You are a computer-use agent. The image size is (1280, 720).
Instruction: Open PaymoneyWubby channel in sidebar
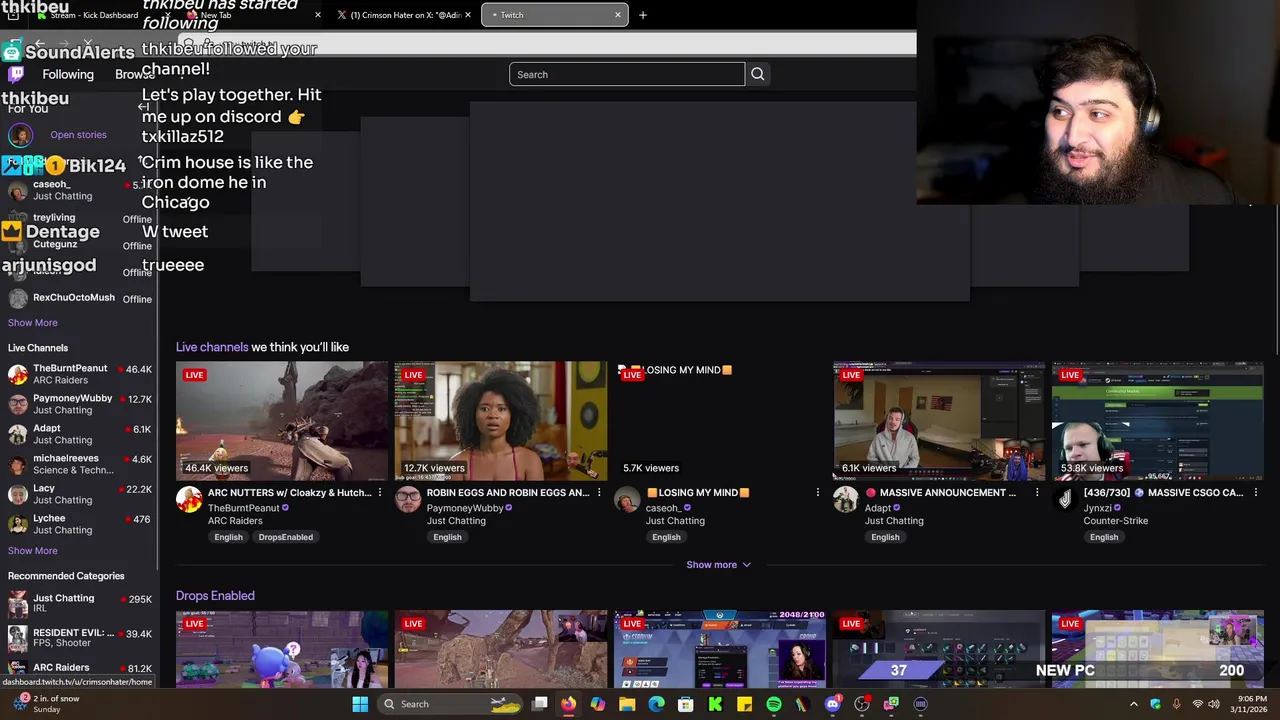(x=79, y=404)
